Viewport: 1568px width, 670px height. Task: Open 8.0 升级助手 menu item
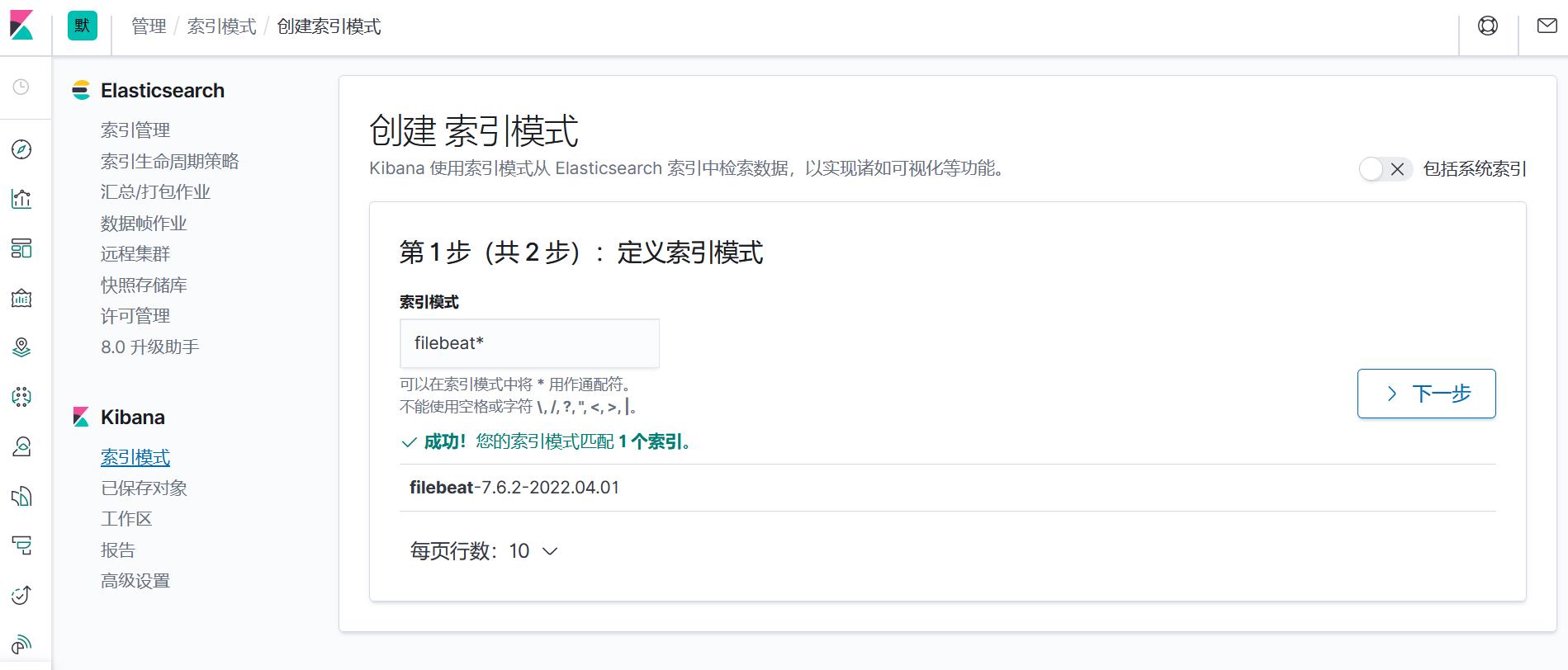click(150, 347)
